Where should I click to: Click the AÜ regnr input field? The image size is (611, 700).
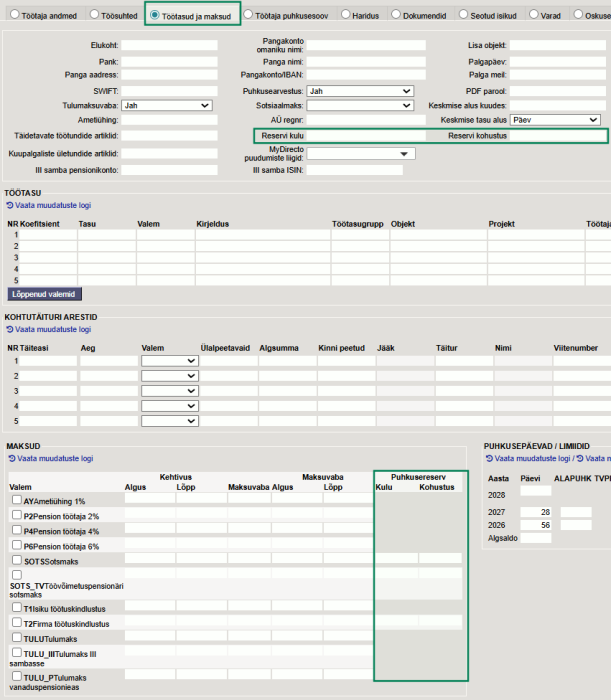tap(366, 120)
